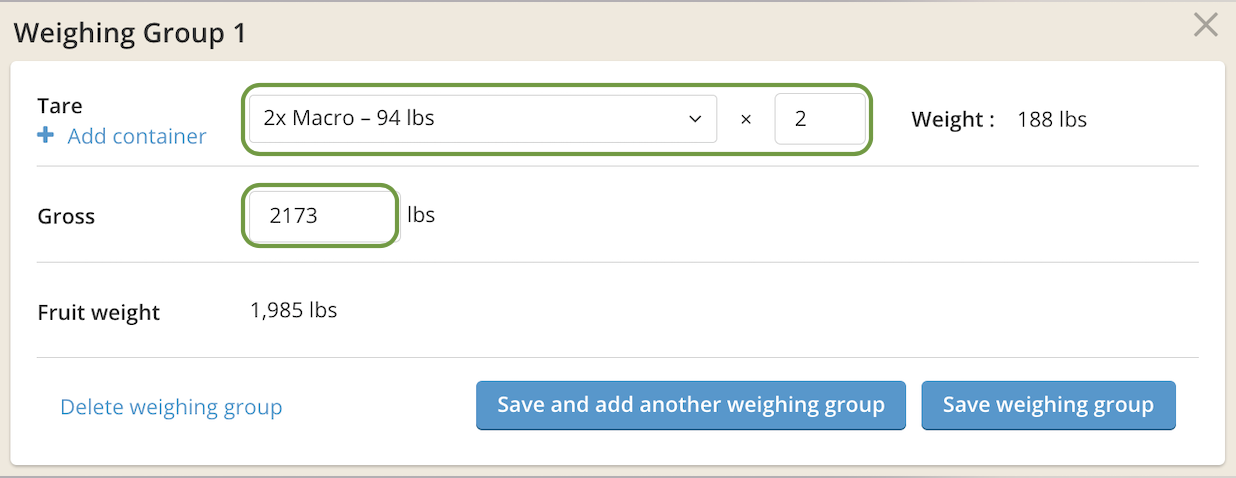Select the 188 lbs tare weight value
This screenshot has width=1236, height=478.
pos(1052,120)
